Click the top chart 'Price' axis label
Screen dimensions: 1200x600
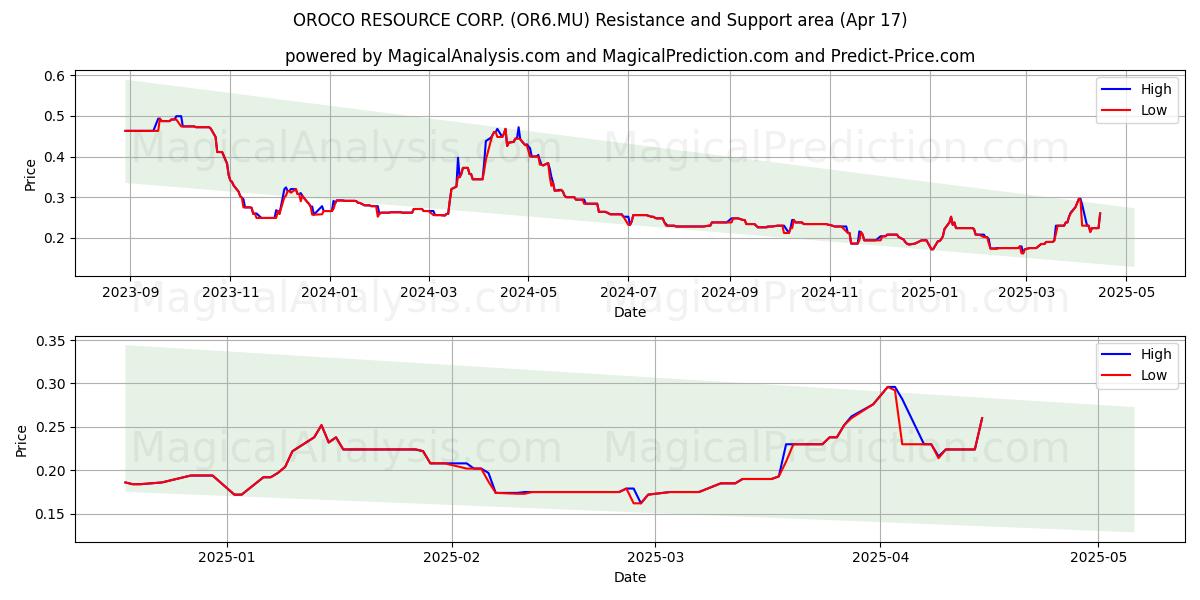pyautogui.click(x=31, y=174)
